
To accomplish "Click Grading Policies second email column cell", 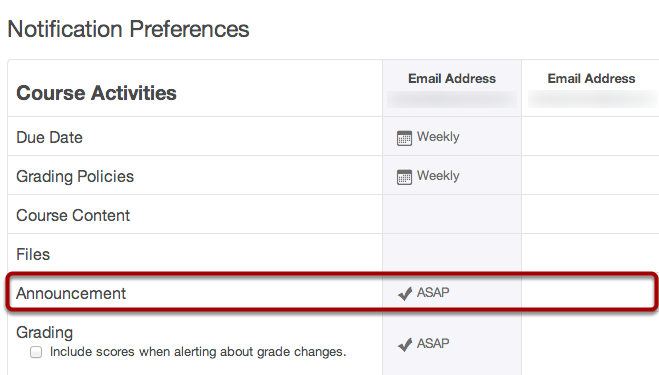I will (590, 175).
